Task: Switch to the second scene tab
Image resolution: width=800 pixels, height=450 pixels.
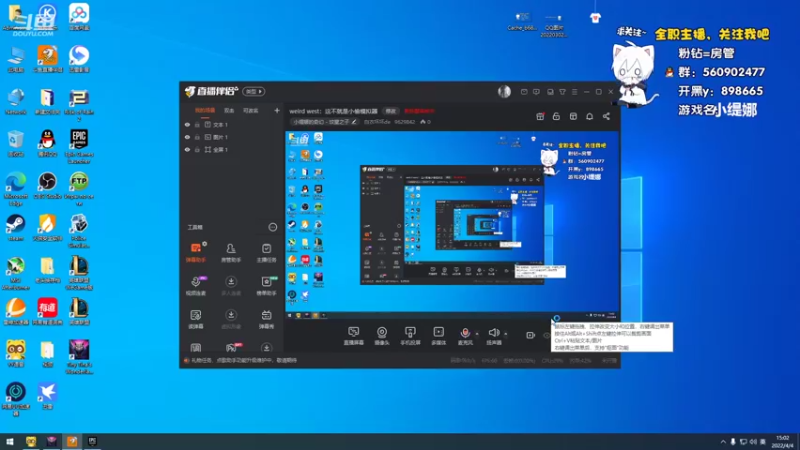Action: point(229,111)
